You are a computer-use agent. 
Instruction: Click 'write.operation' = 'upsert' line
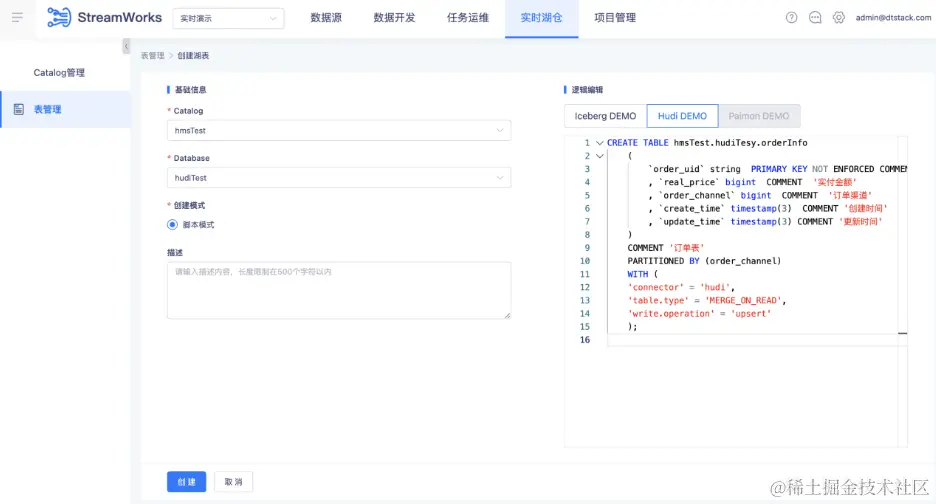tap(699, 314)
